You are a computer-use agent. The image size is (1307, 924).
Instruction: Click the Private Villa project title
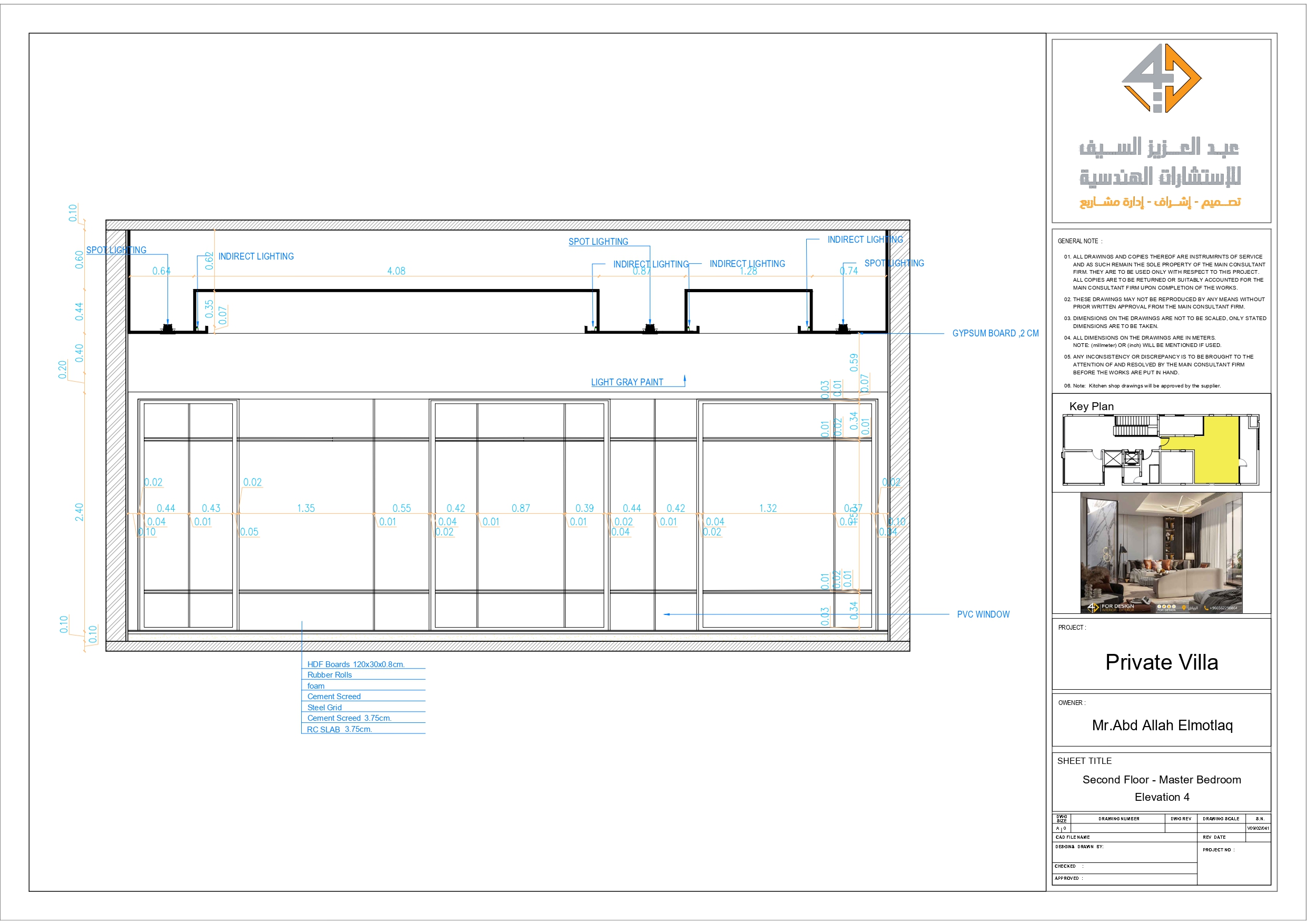coord(1161,662)
